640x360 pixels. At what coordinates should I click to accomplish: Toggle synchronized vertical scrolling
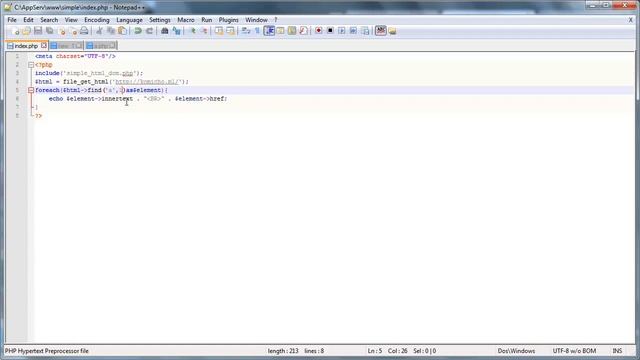pyautogui.click(x=219, y=31)
